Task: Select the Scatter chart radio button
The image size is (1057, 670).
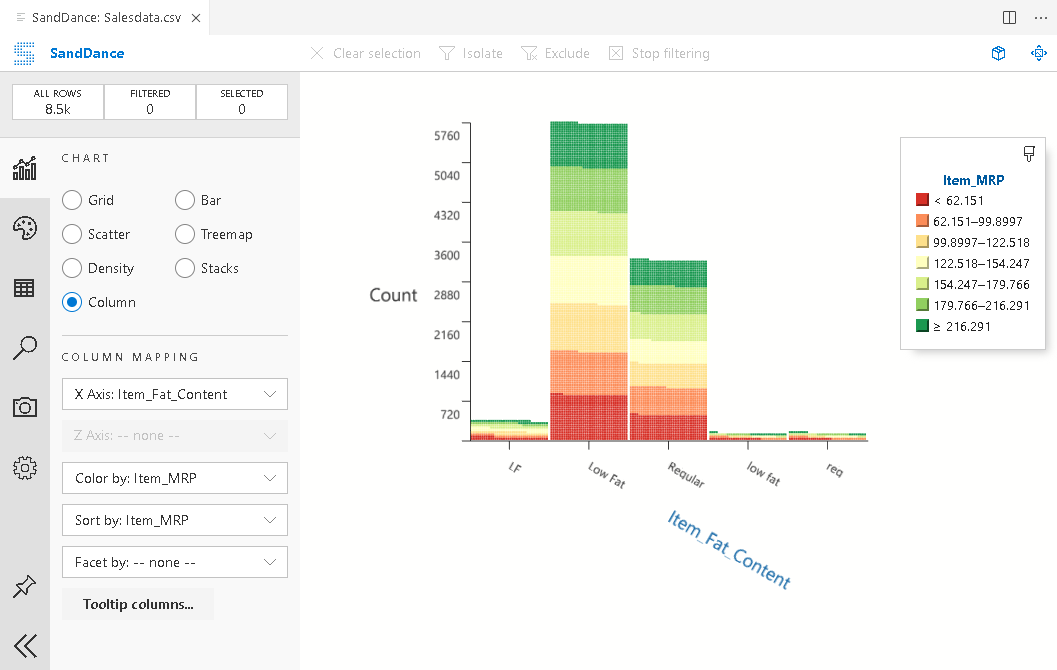Action: (x=72, y=234)
